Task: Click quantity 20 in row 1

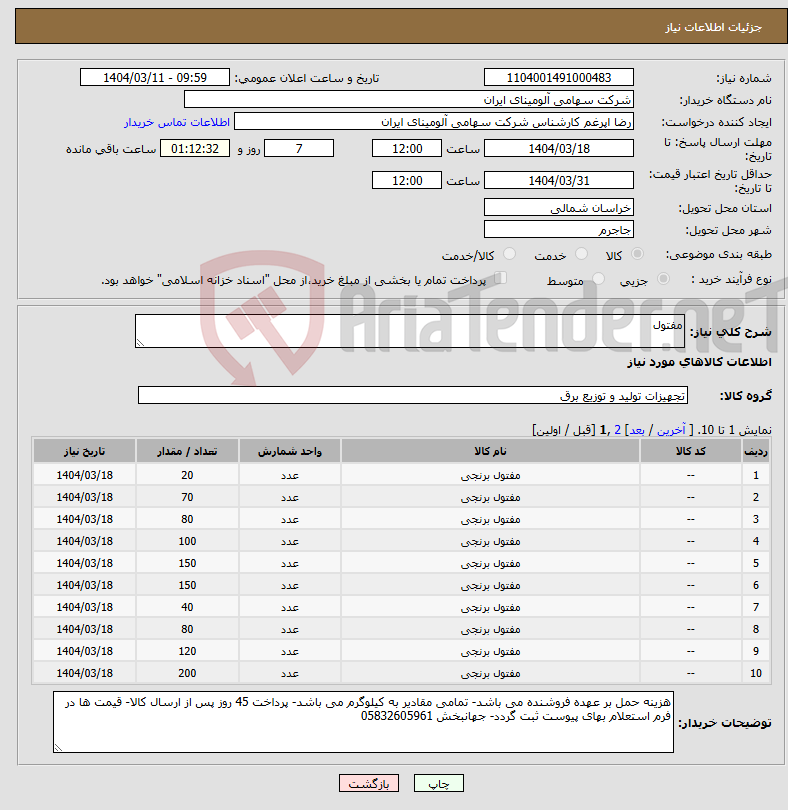Action: tap(187, 475)
